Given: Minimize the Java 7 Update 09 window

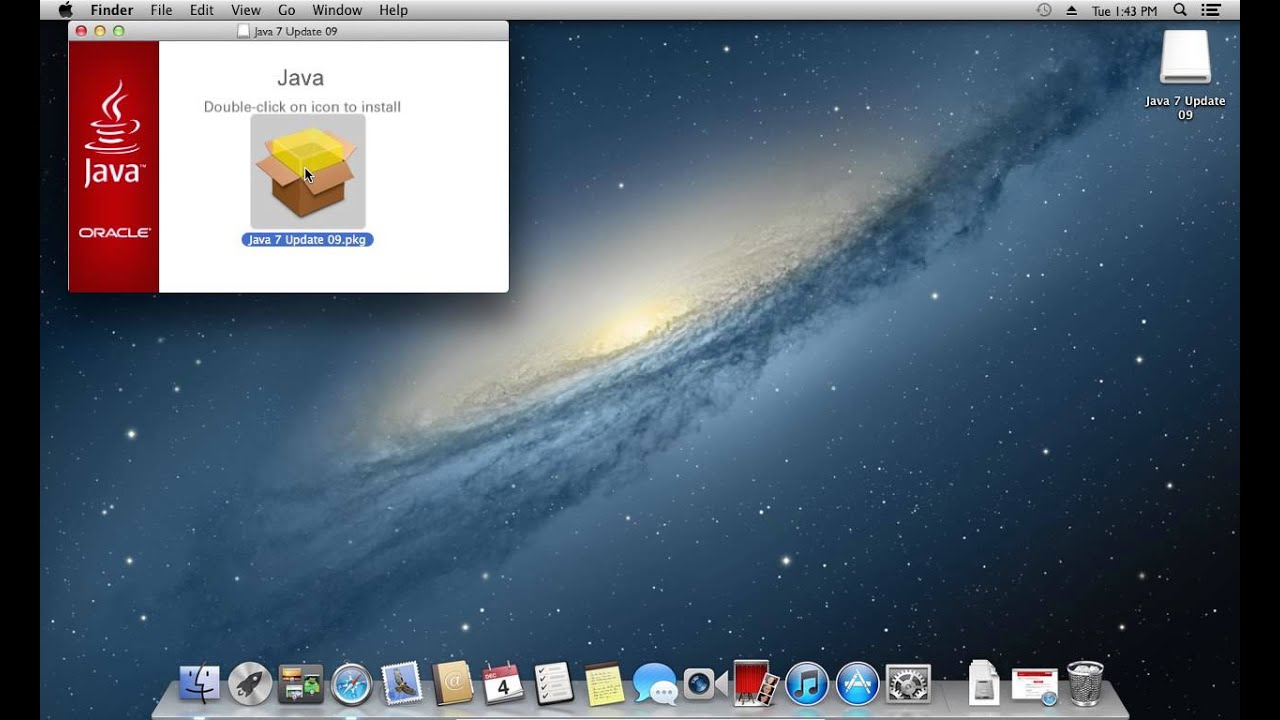Looking at the screenshot, I should [x=100, y=31].
